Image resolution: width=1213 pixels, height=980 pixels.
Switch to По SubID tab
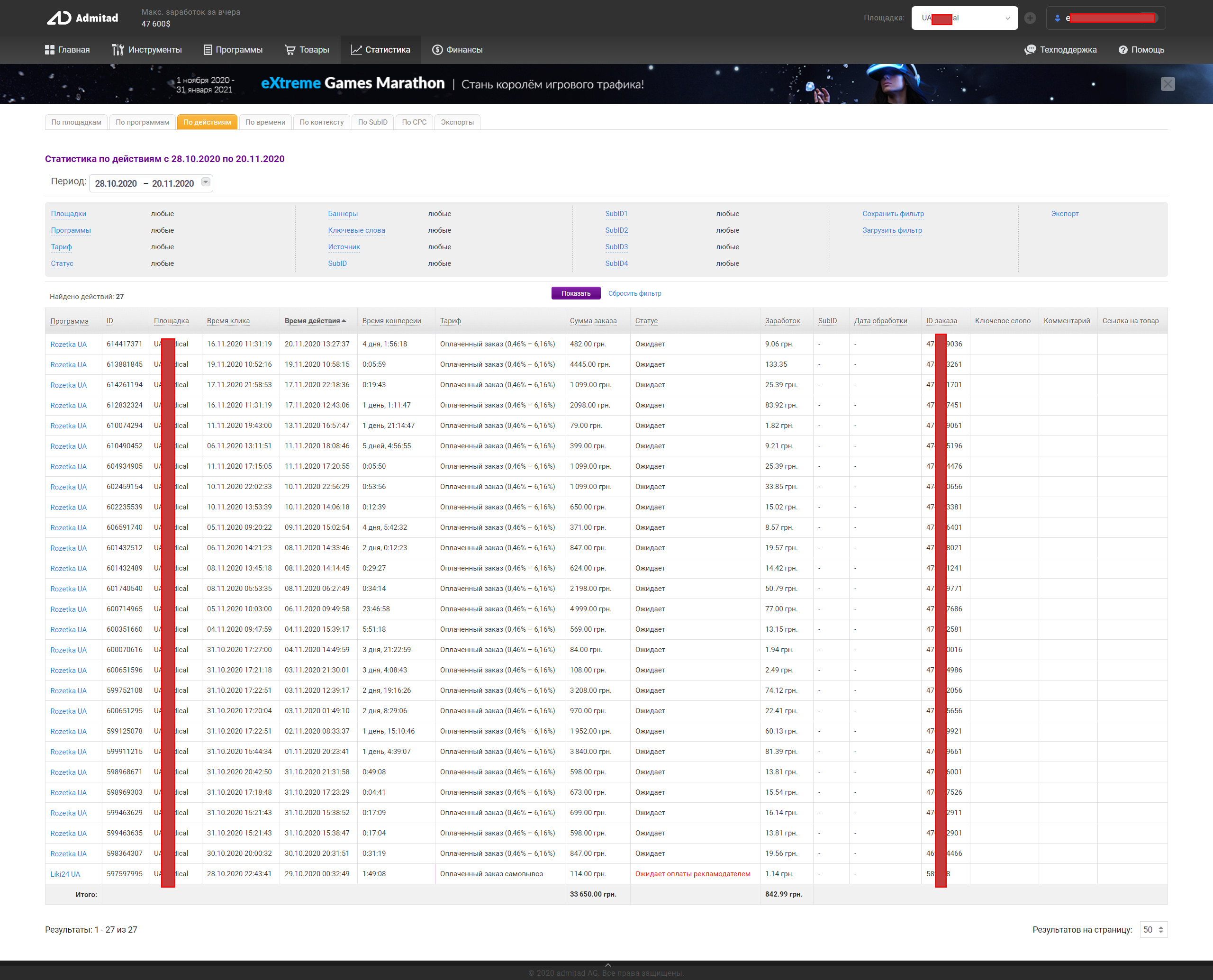point(372,122)
